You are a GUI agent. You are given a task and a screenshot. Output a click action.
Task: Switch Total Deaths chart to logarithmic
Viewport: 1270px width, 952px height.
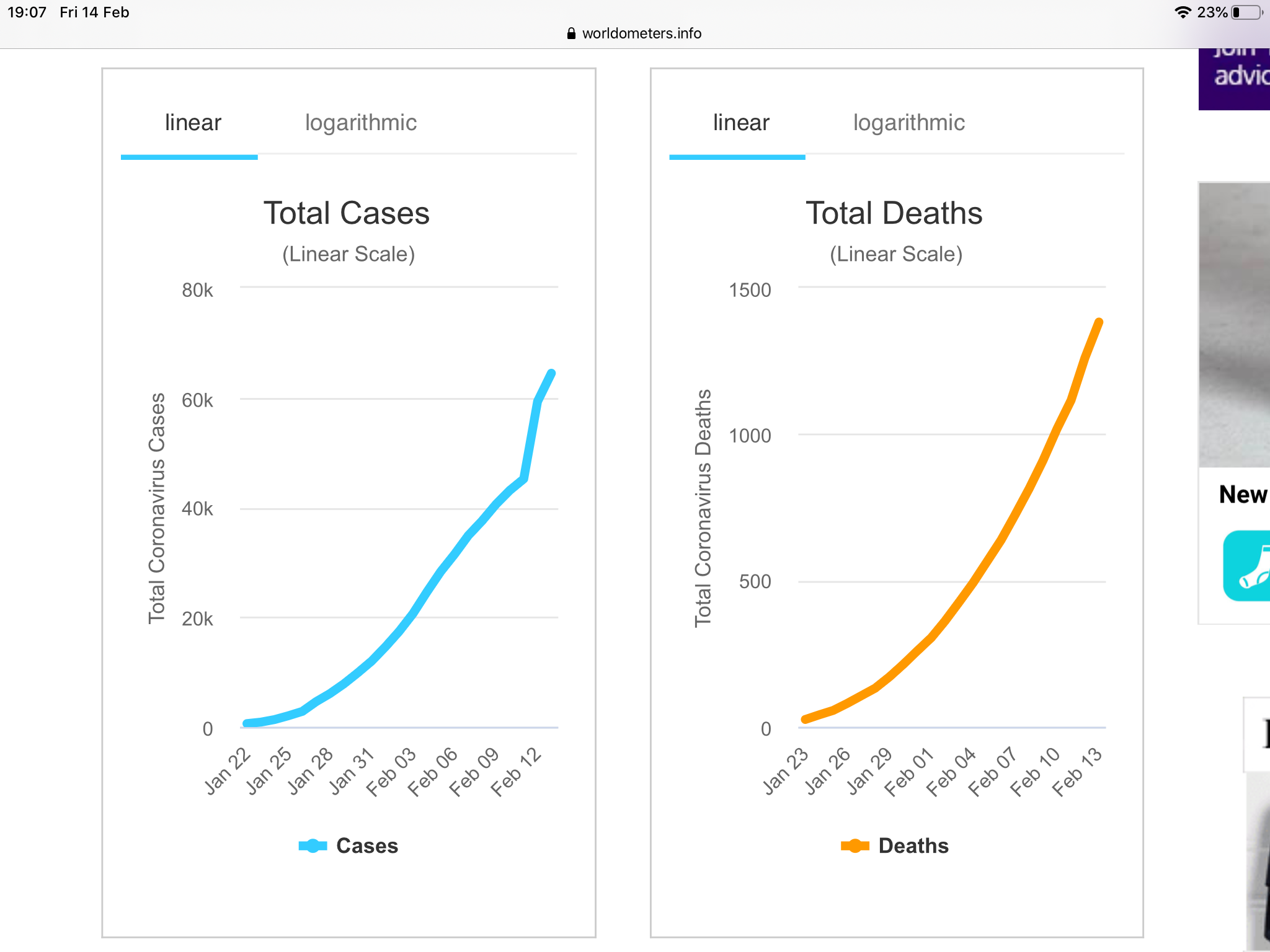[909, 123]
